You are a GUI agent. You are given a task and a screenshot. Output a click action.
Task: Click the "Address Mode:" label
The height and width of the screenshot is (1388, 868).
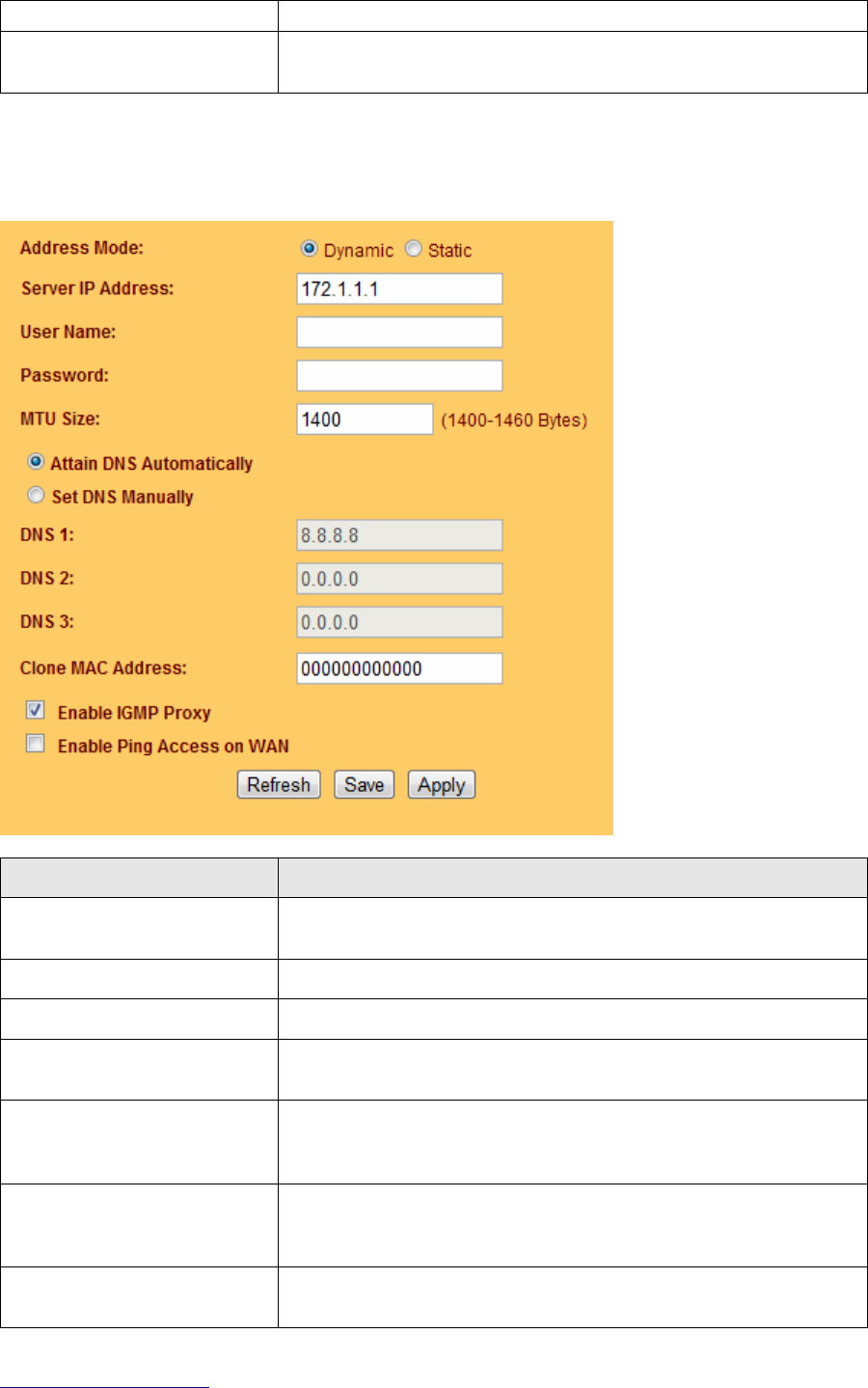[82, 248]
